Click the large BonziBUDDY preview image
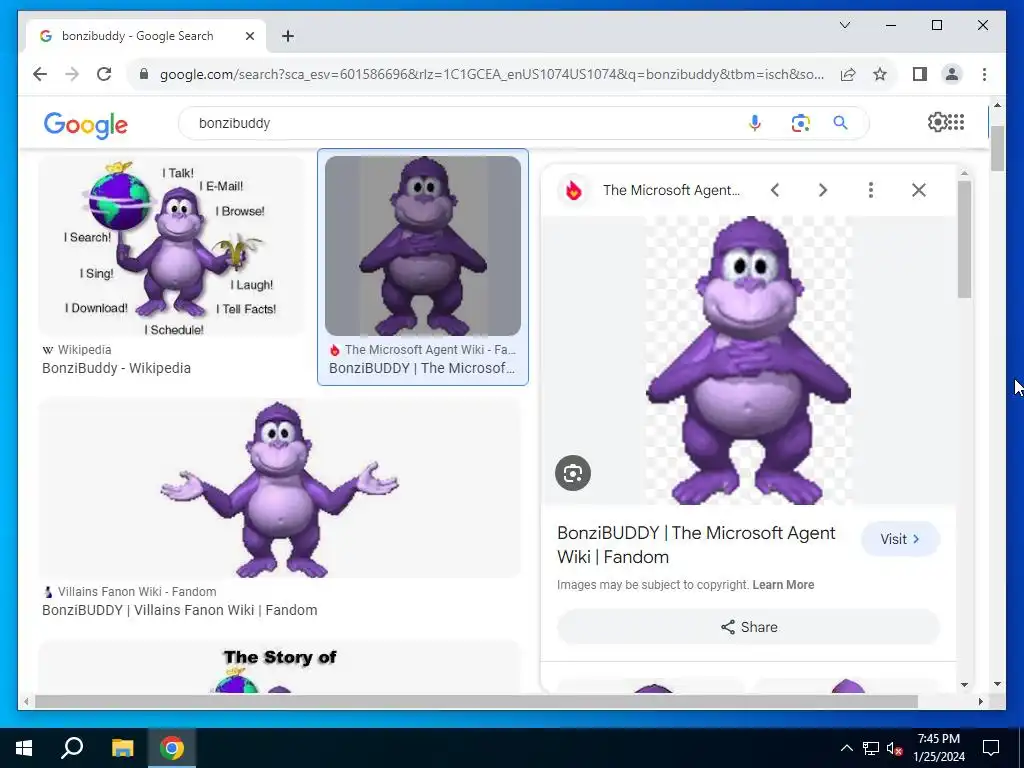The width and height of the screenshot is (1024, 768). [748, 360]
